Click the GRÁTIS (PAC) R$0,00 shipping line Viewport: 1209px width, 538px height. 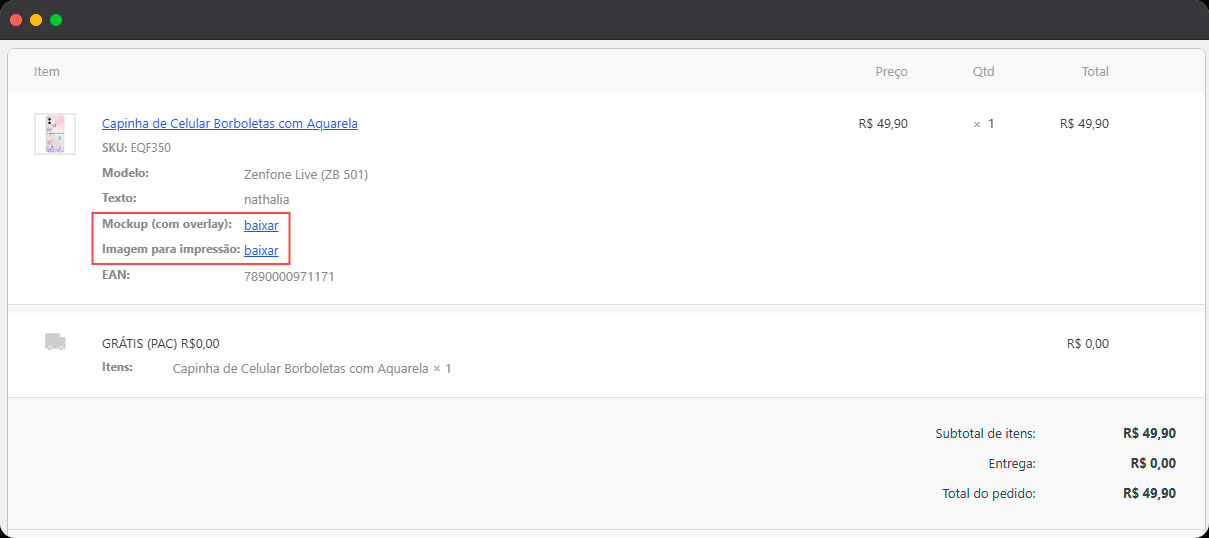pyautogui.click(x=160, y=343)
